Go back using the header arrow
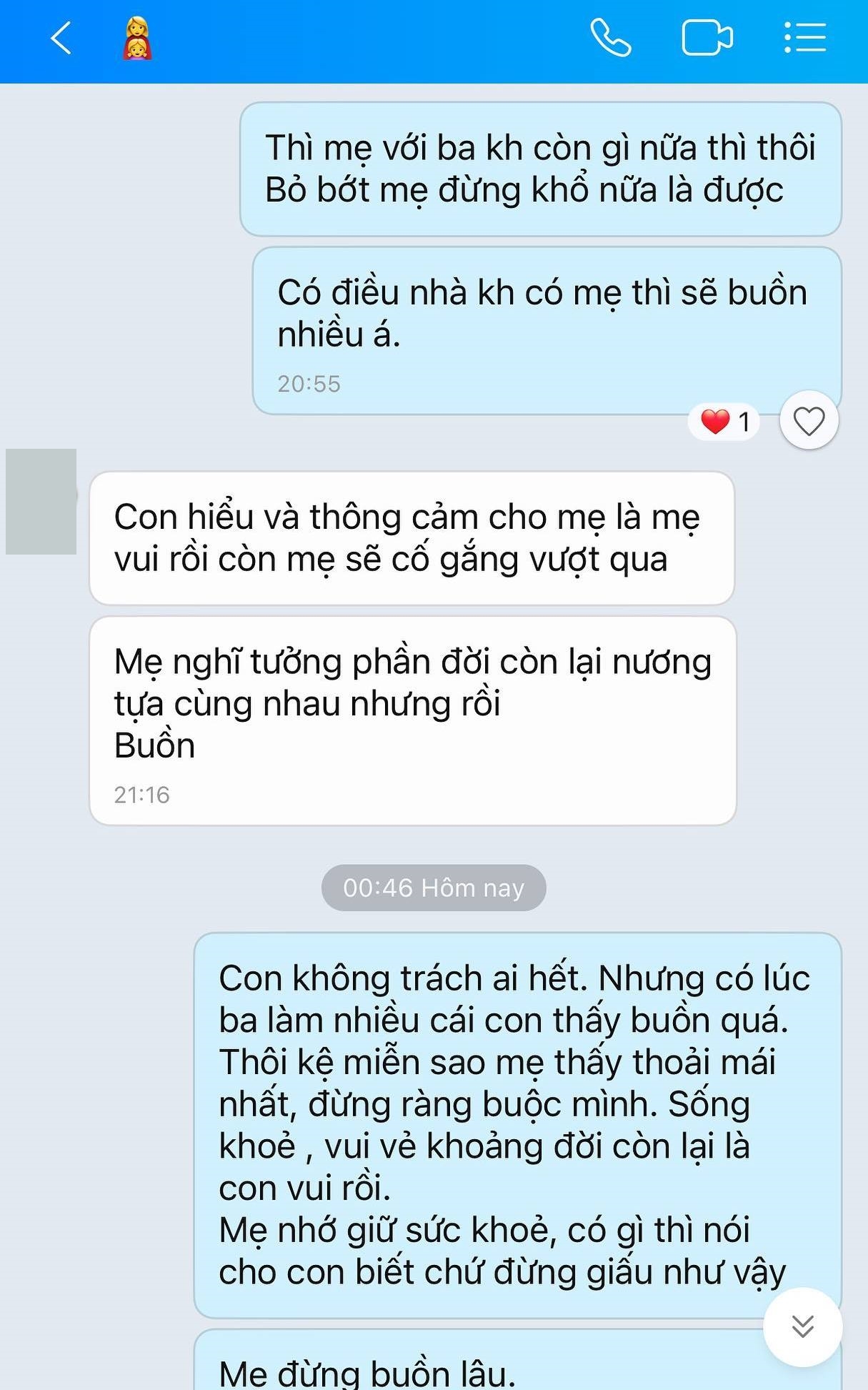This screenshot has height=1390, width=868. coord(61,38)
